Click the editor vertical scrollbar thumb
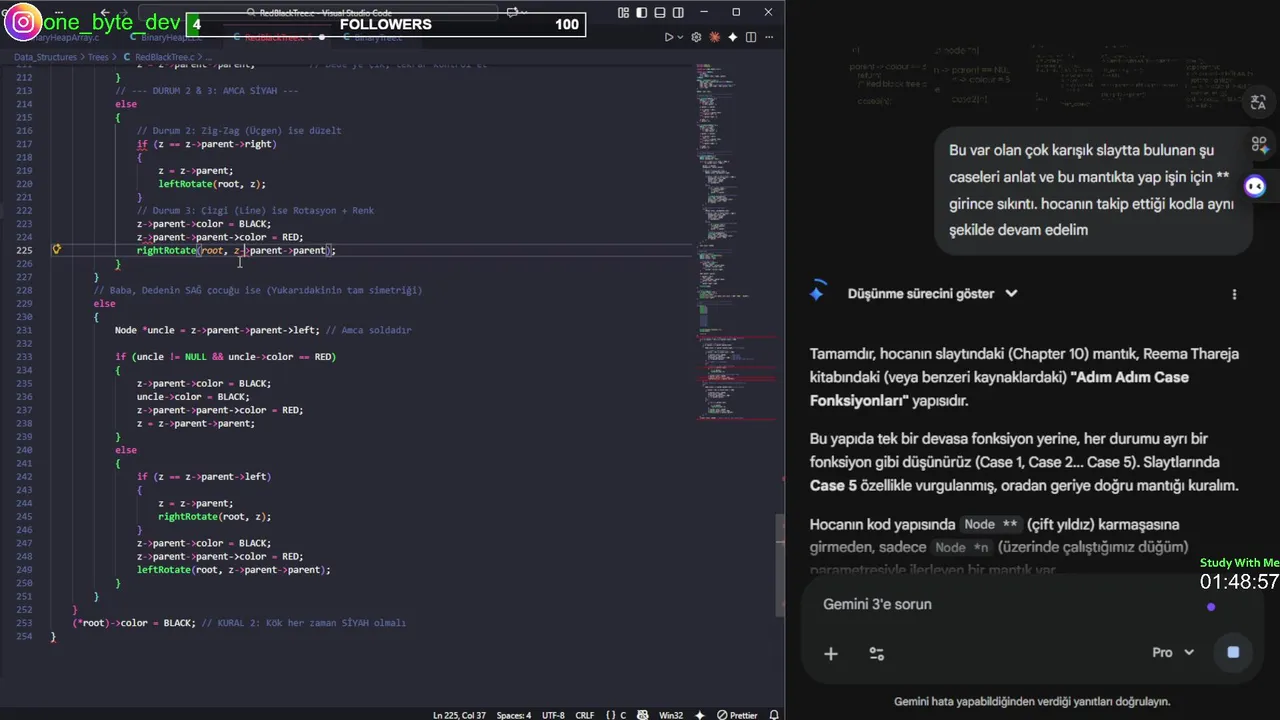 (780, 565)
